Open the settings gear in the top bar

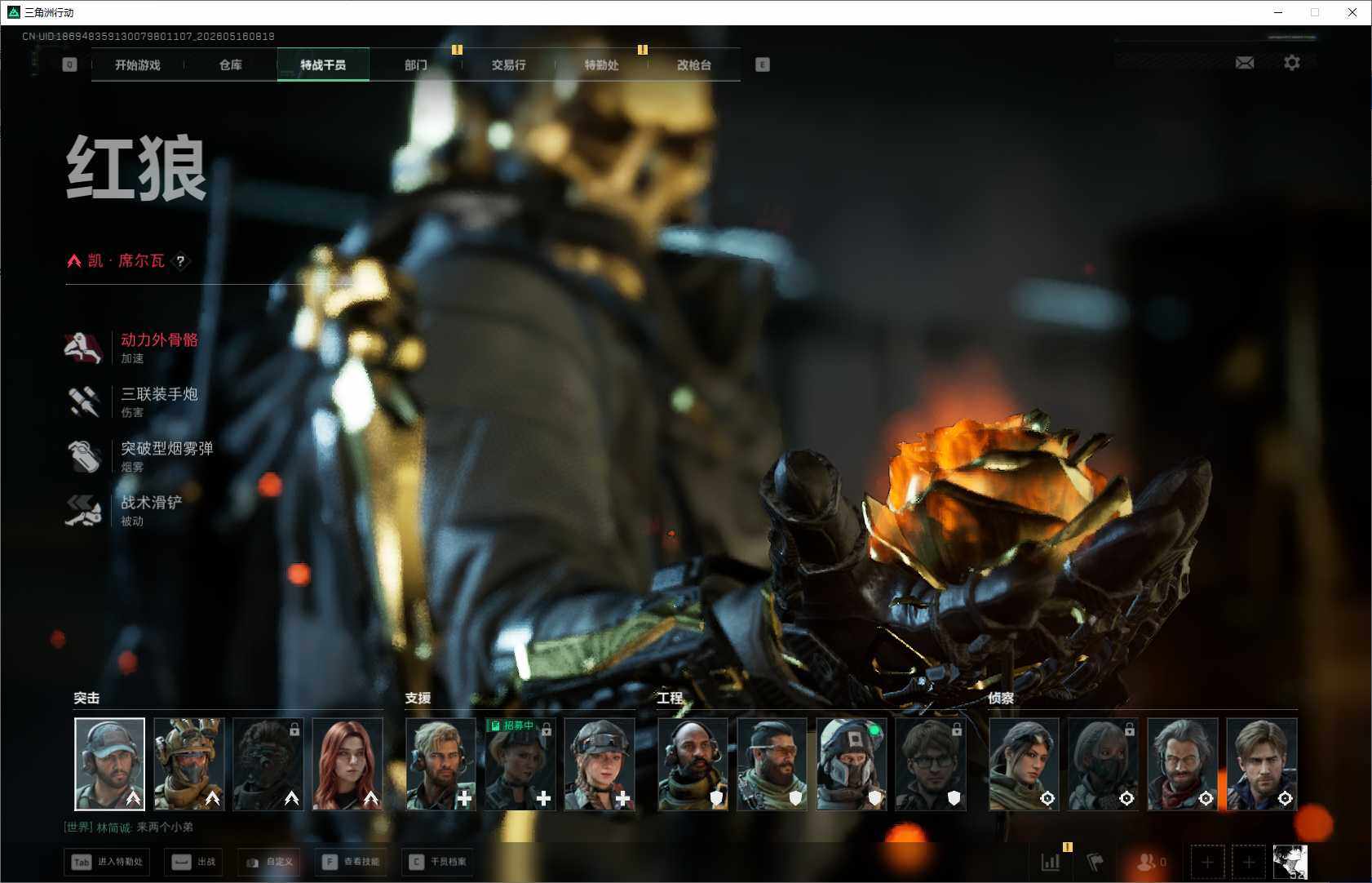tap(1292, 63)
